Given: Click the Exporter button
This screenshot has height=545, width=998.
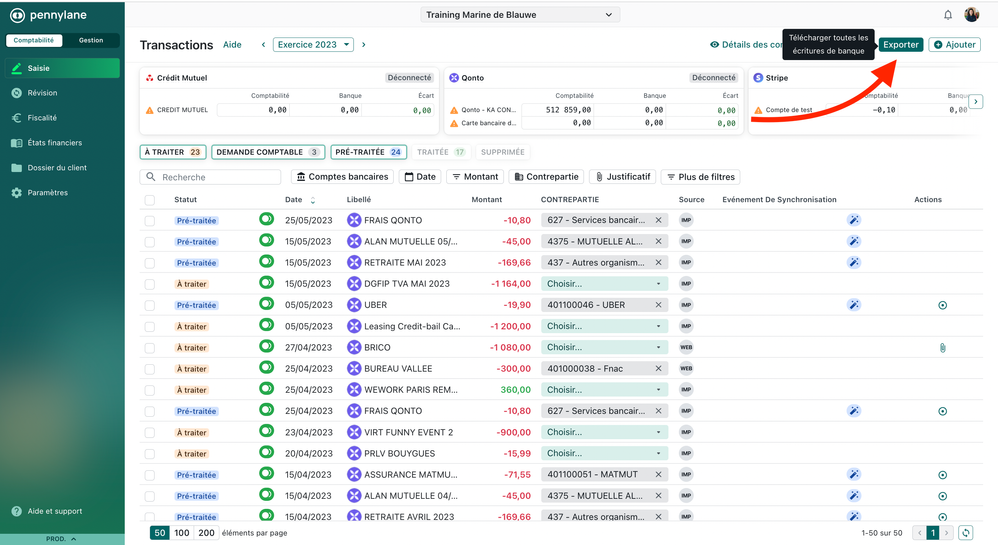Looking at the screenshot, I should pos(900,45).
